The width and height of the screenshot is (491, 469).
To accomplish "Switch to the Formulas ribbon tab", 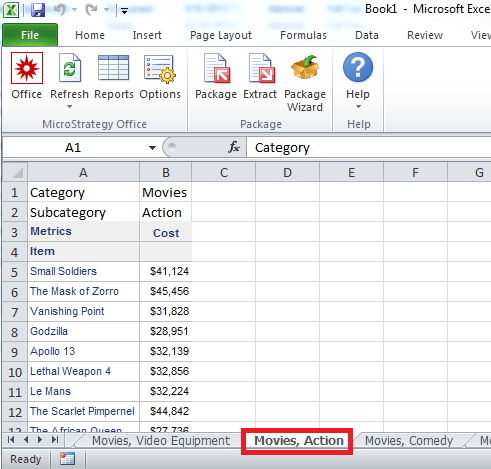I will (303, 35).
